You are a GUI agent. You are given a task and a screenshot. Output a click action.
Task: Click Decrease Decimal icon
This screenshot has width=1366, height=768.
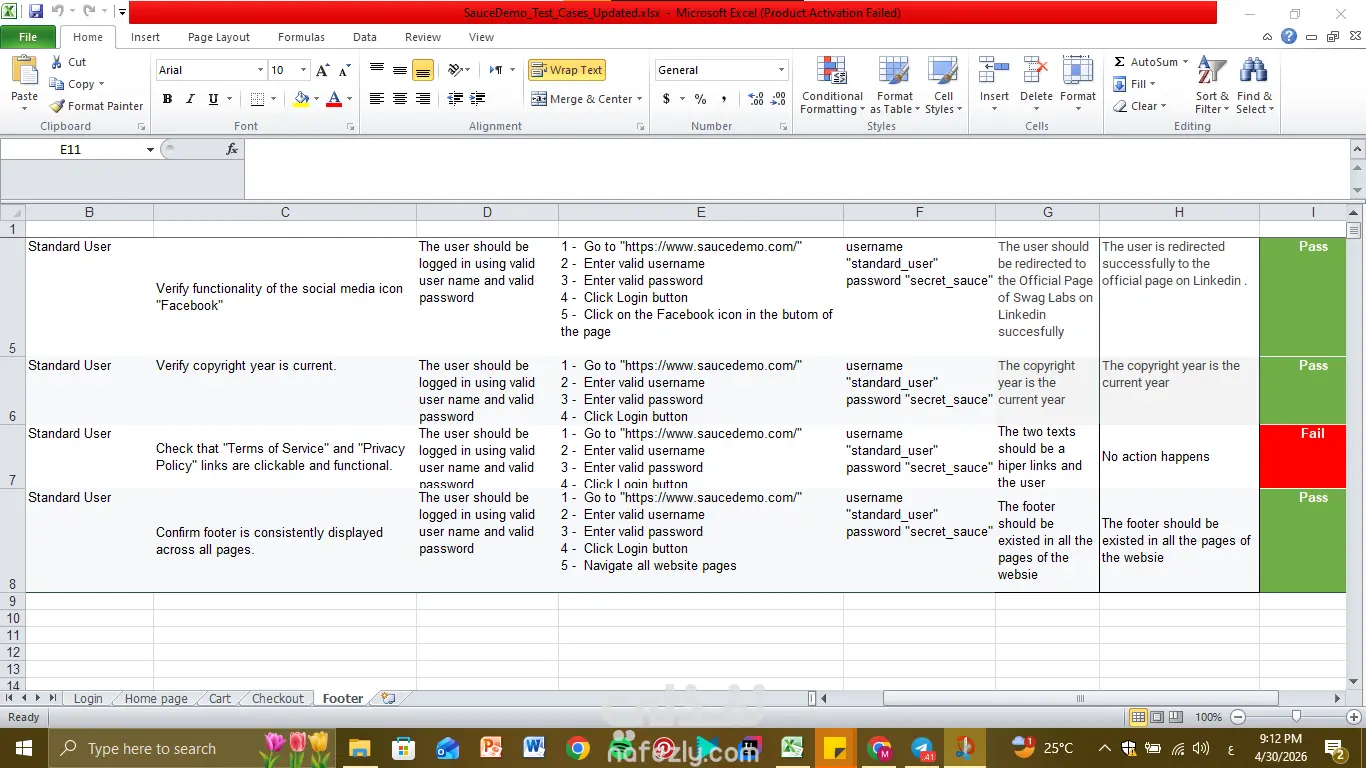[x=779, y=99]
